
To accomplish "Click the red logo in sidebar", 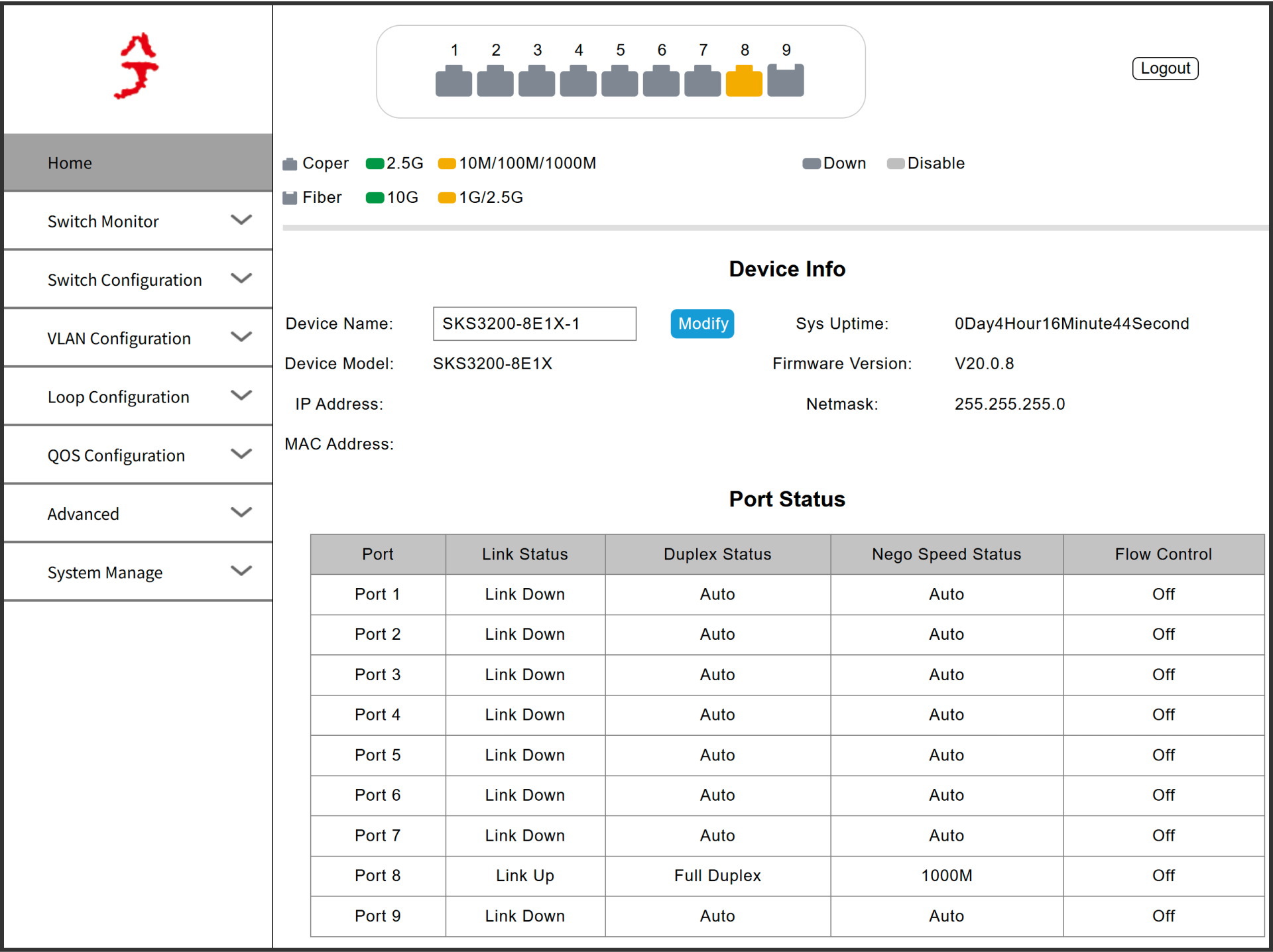I will [137, 66].
